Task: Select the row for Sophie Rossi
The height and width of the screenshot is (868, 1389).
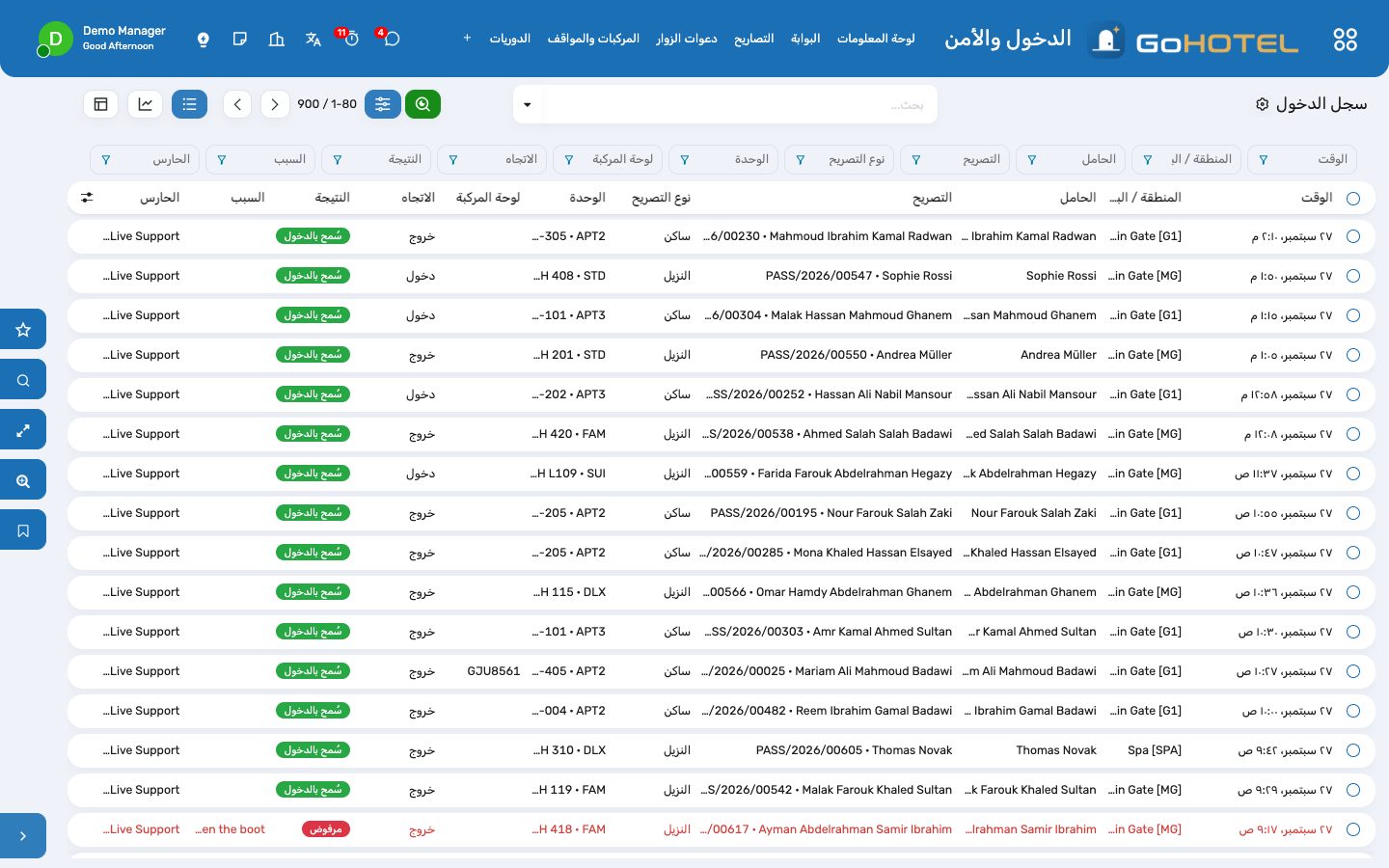Action: click(x=1353, y=276)
